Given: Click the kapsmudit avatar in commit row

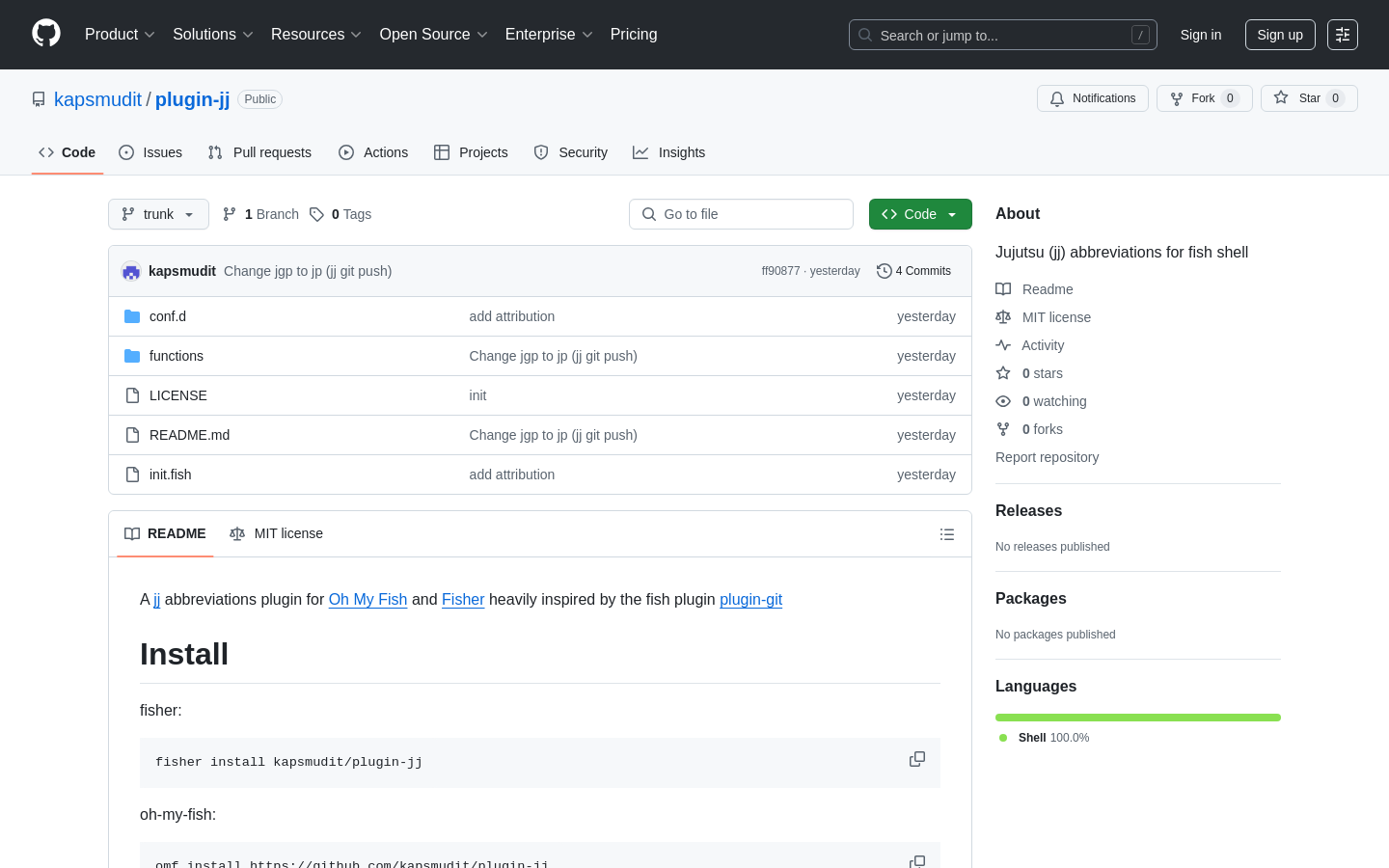Looking at the screenshot, I should point(131,271).
